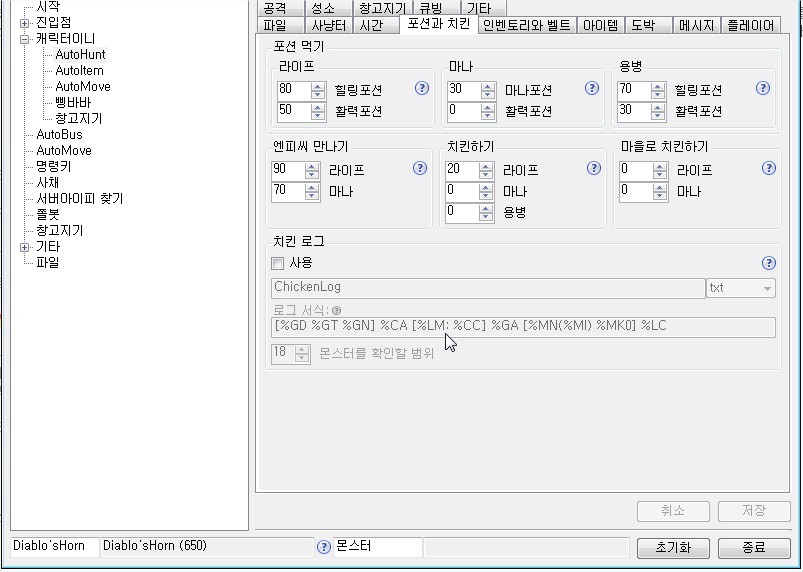Screen dimensions: 803x572
Task: Click 치킨하기 마나 value field
Action: (x=462, y=192)
